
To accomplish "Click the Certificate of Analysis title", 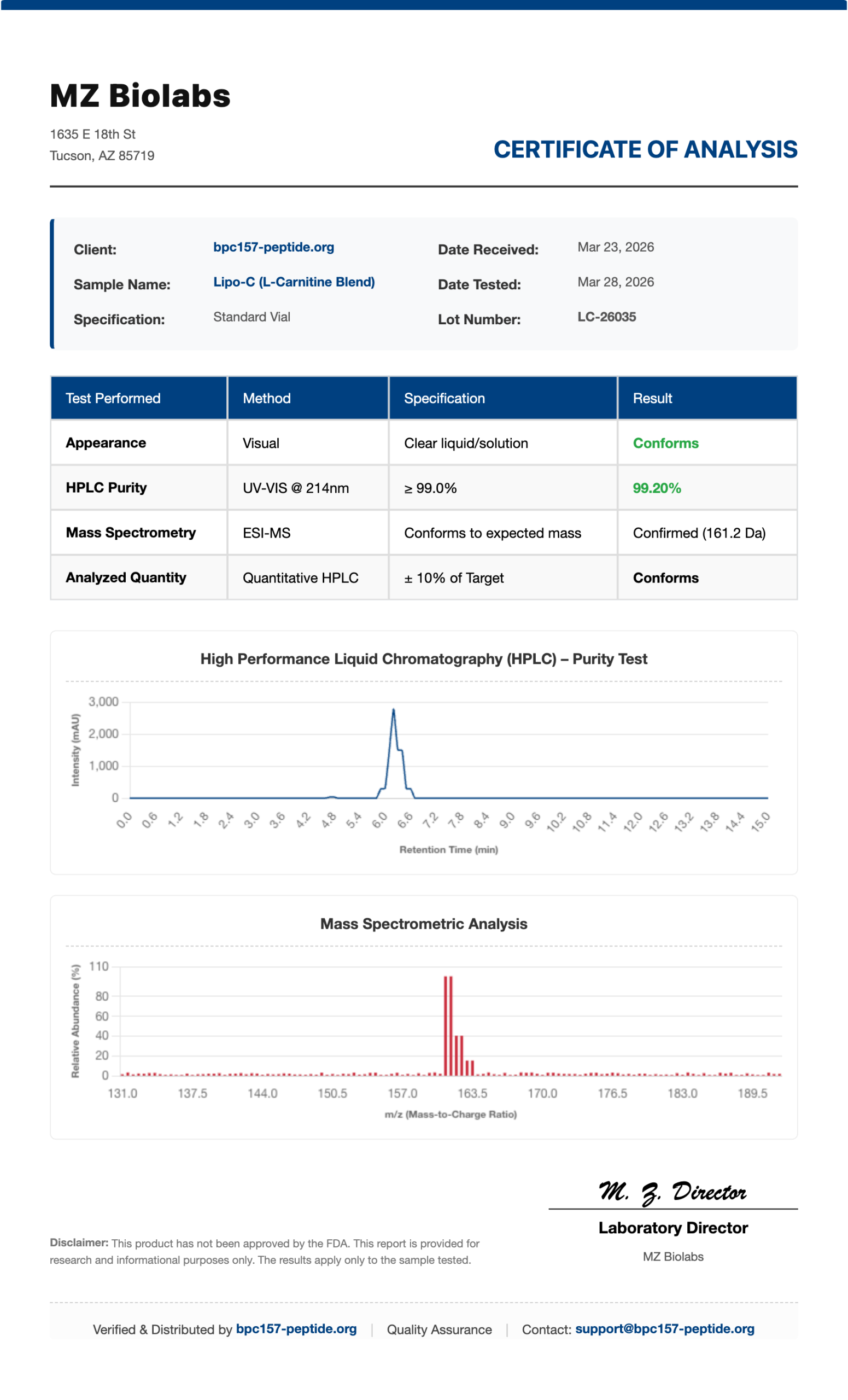I will (645, 149).
